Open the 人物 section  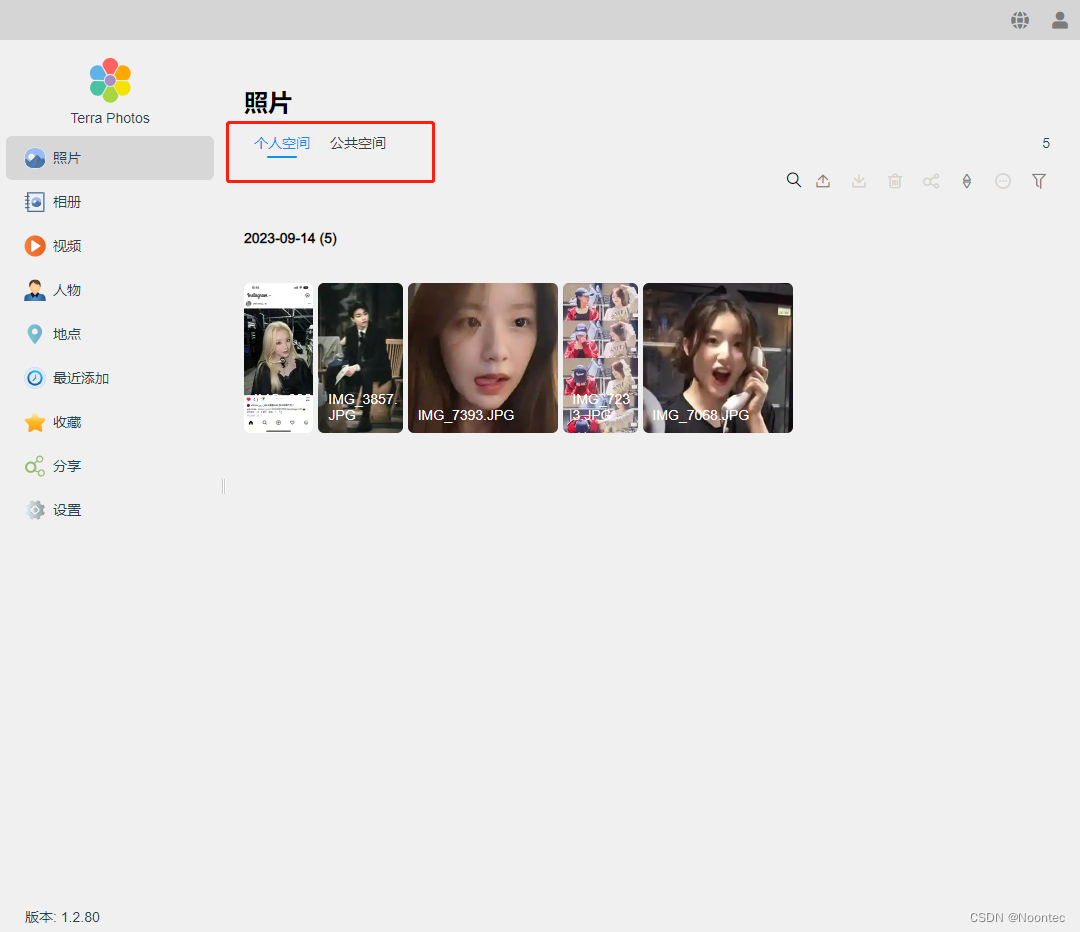(67, 290)
